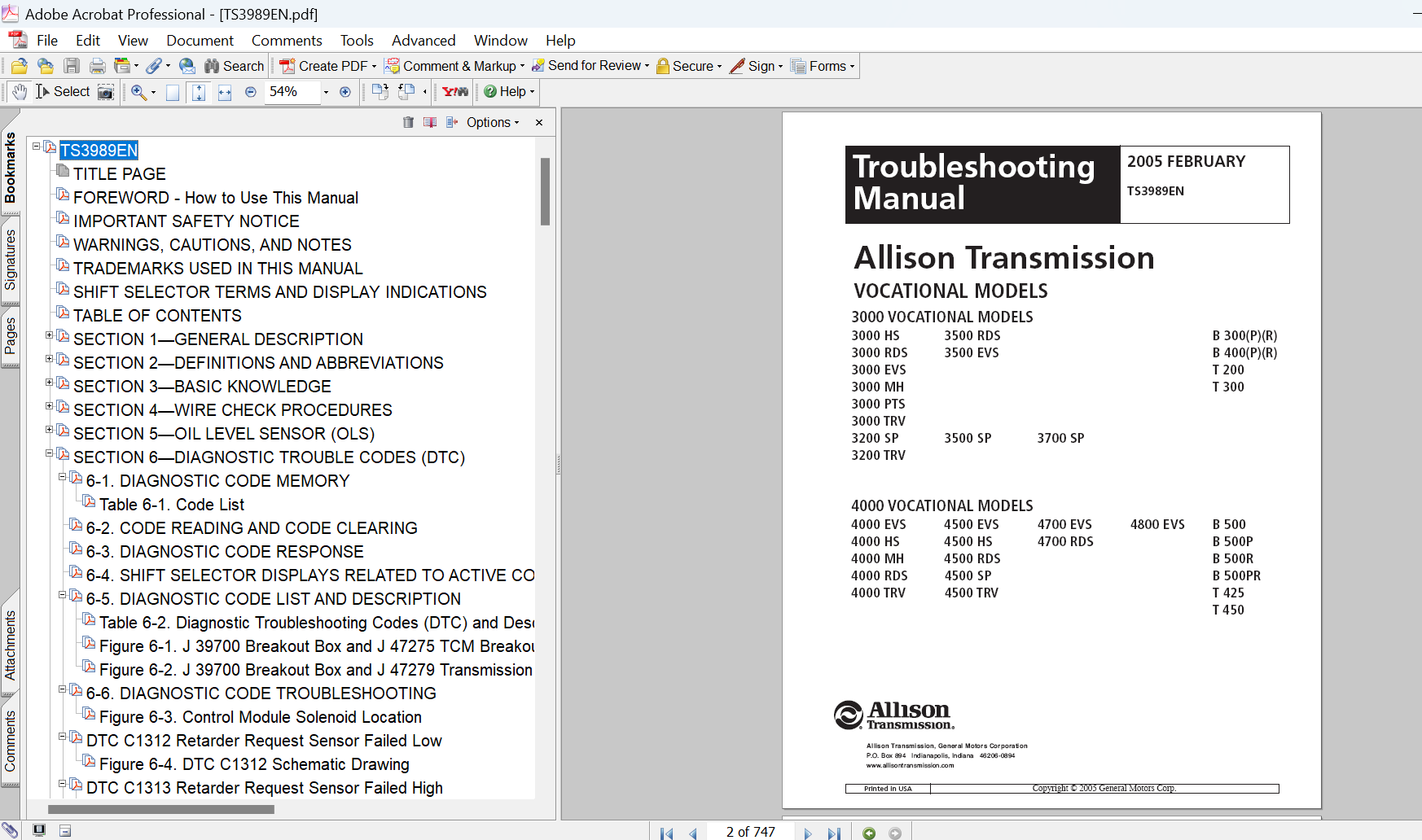The width and height of the screenshot is (1422, 840).
Task: Expand SECTION 1—GENERAL DESCRIPTION bookmark
Action: point(49,335)
